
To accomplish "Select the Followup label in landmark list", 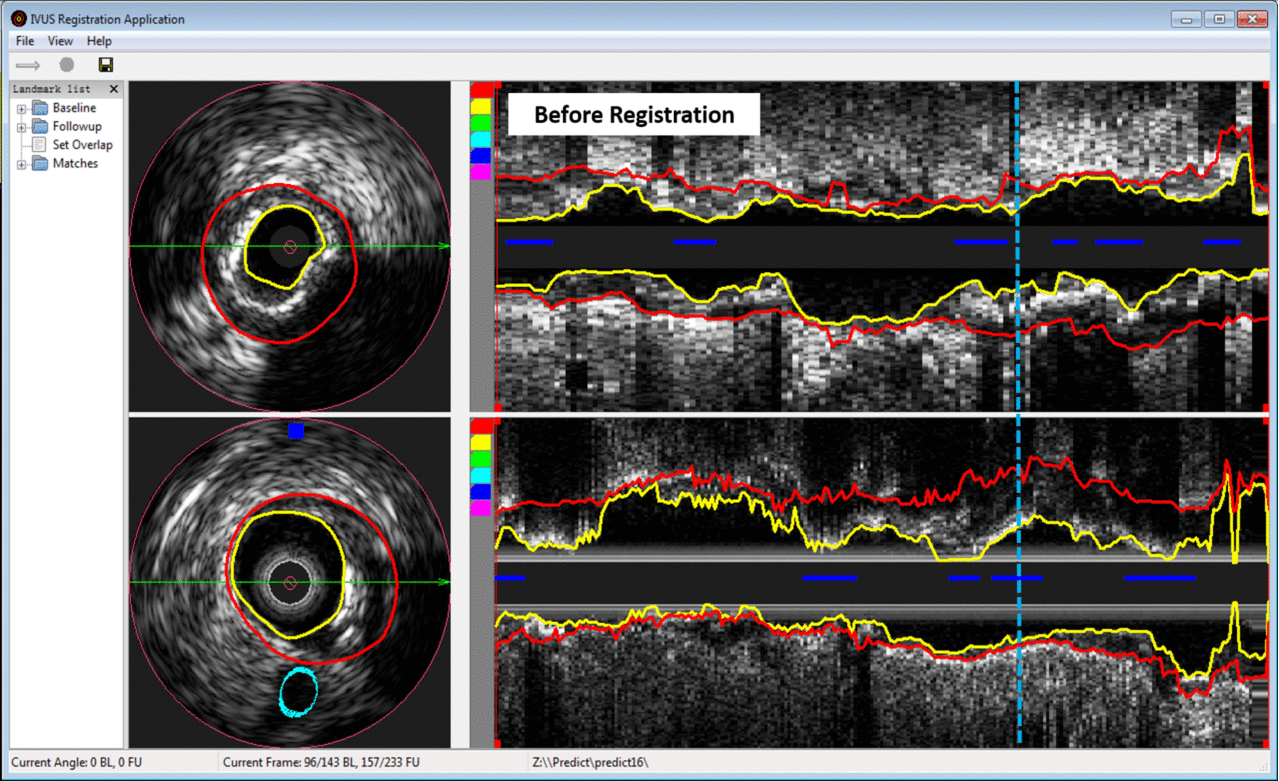I will pyautogui.click(x=77, y=127).
